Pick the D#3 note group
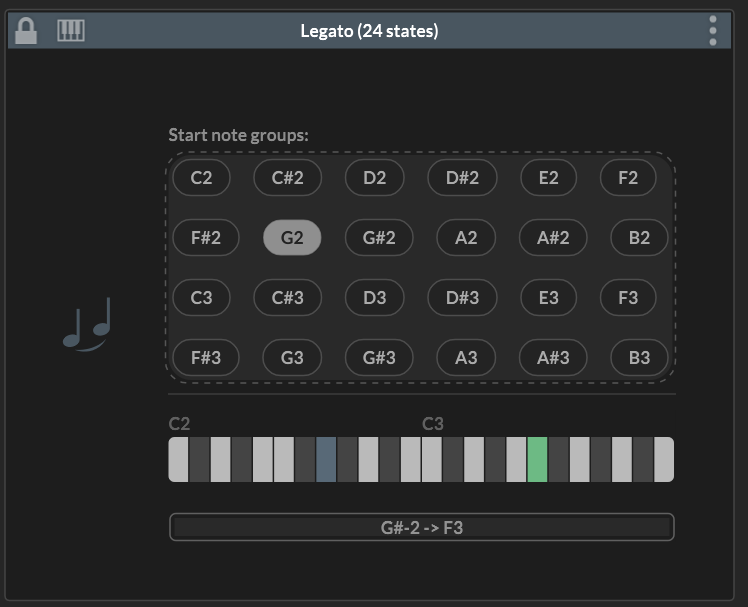 point(462,298)
